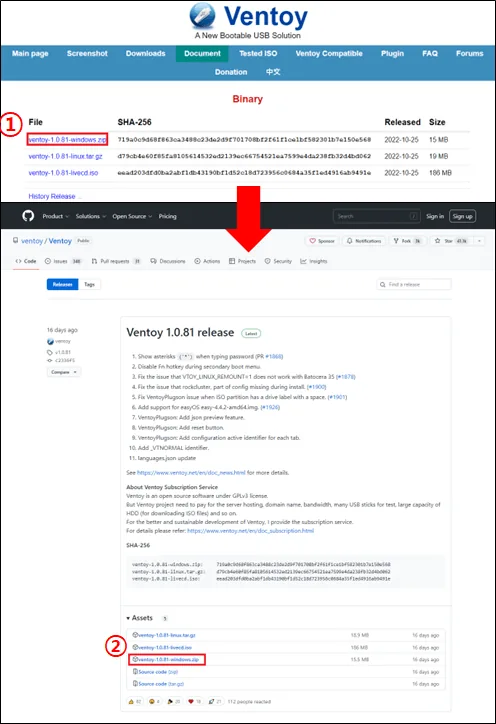Open the Tested ISO tab

point(258,54)
